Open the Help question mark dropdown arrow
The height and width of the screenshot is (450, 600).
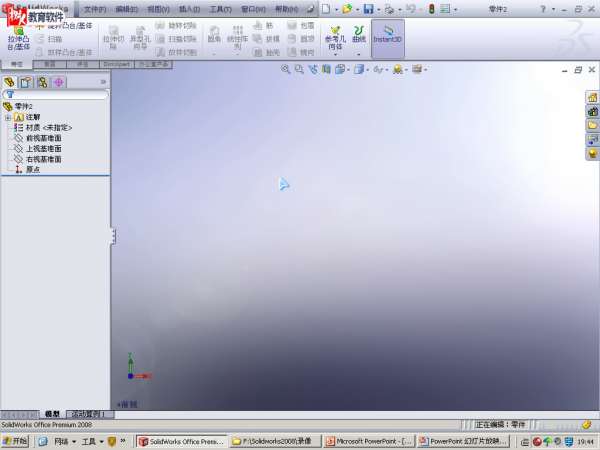[x=553, y=10]
